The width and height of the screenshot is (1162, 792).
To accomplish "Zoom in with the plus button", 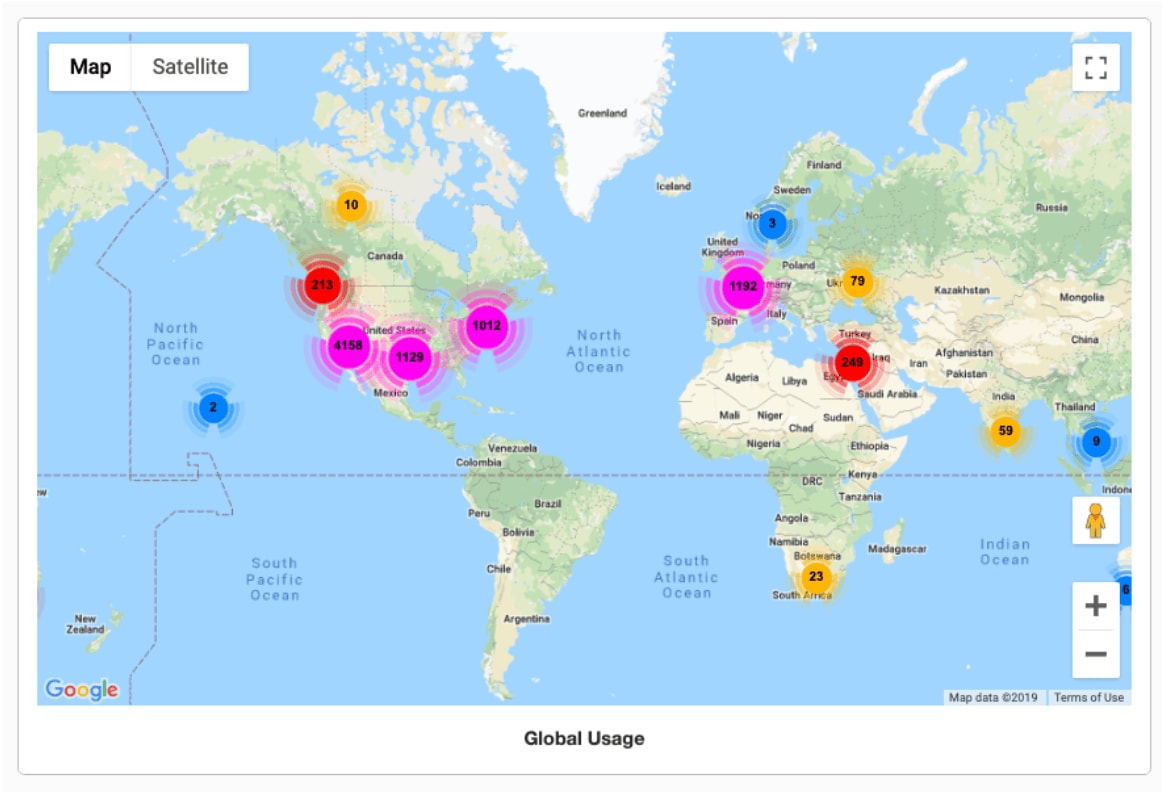I will click(x=1095, y=606).
